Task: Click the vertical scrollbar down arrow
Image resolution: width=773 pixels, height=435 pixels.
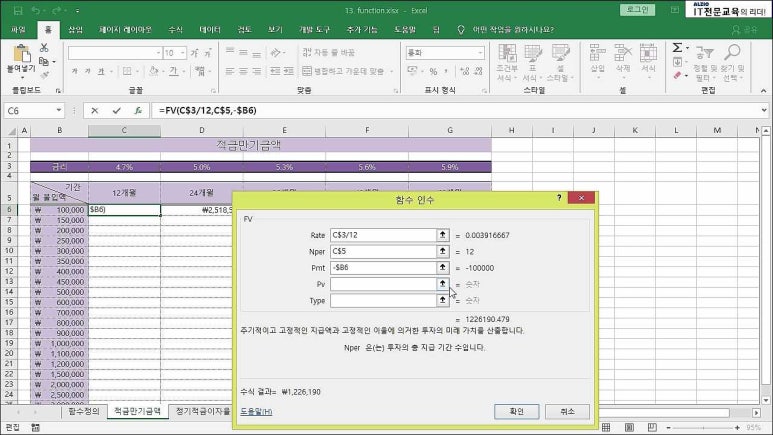Action: pyautogui.click(x=766, y=400)
